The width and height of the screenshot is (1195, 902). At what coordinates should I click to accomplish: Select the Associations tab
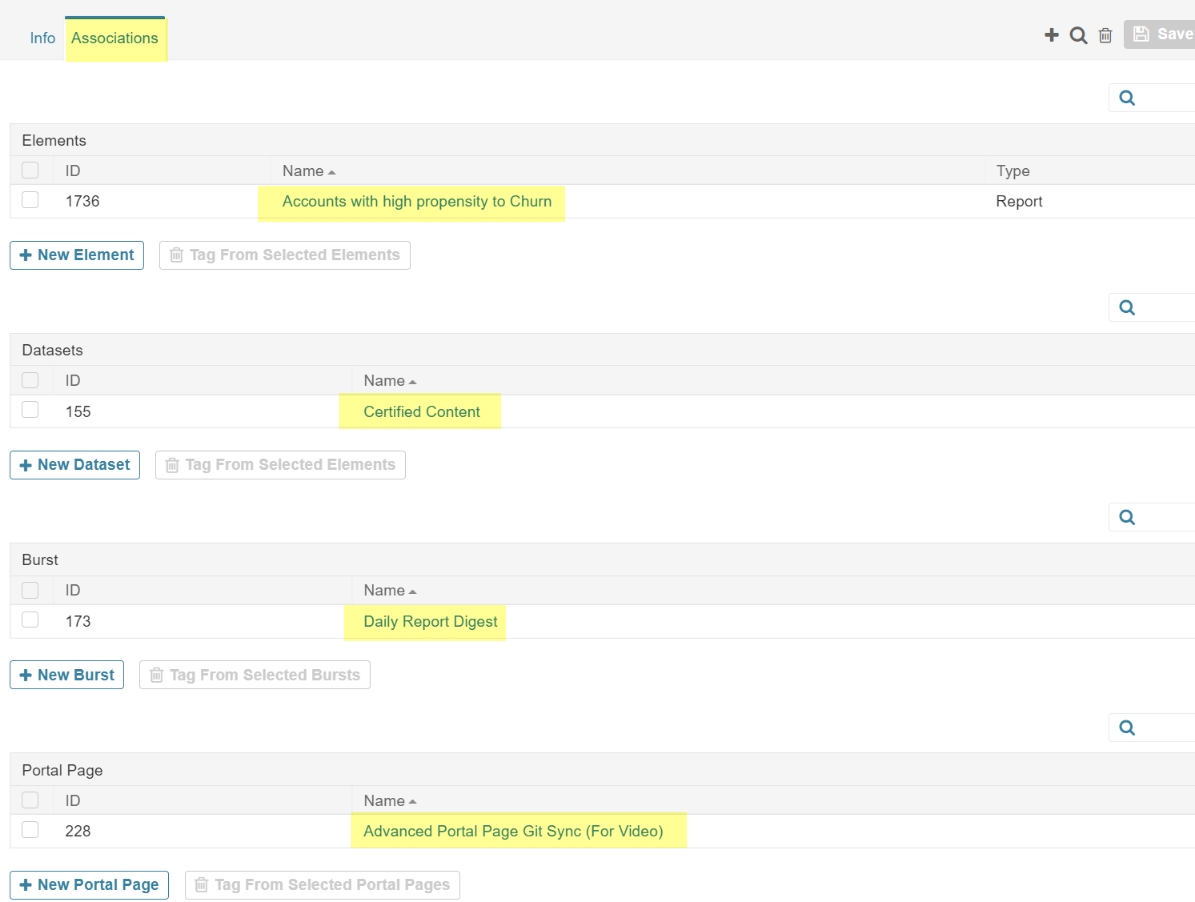point(115,38)
